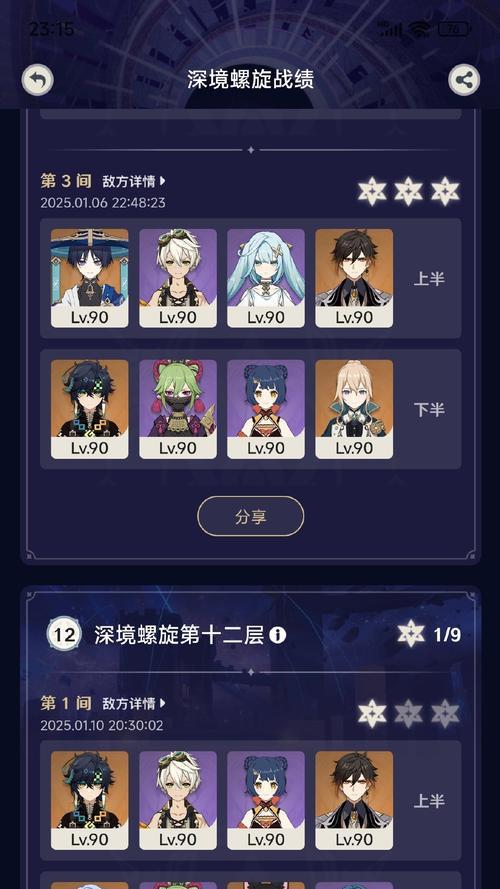The image size is (500, 889).
Task: Click the 分享 button
Action: [251, 516]
